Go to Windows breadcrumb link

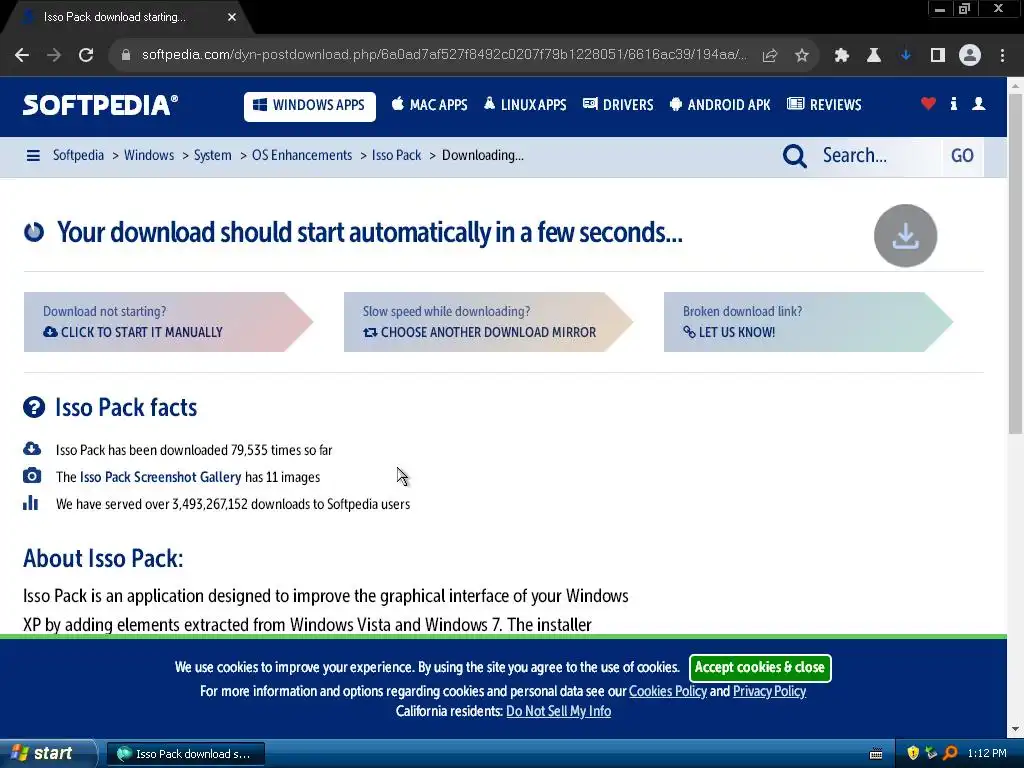pos(149,155)
